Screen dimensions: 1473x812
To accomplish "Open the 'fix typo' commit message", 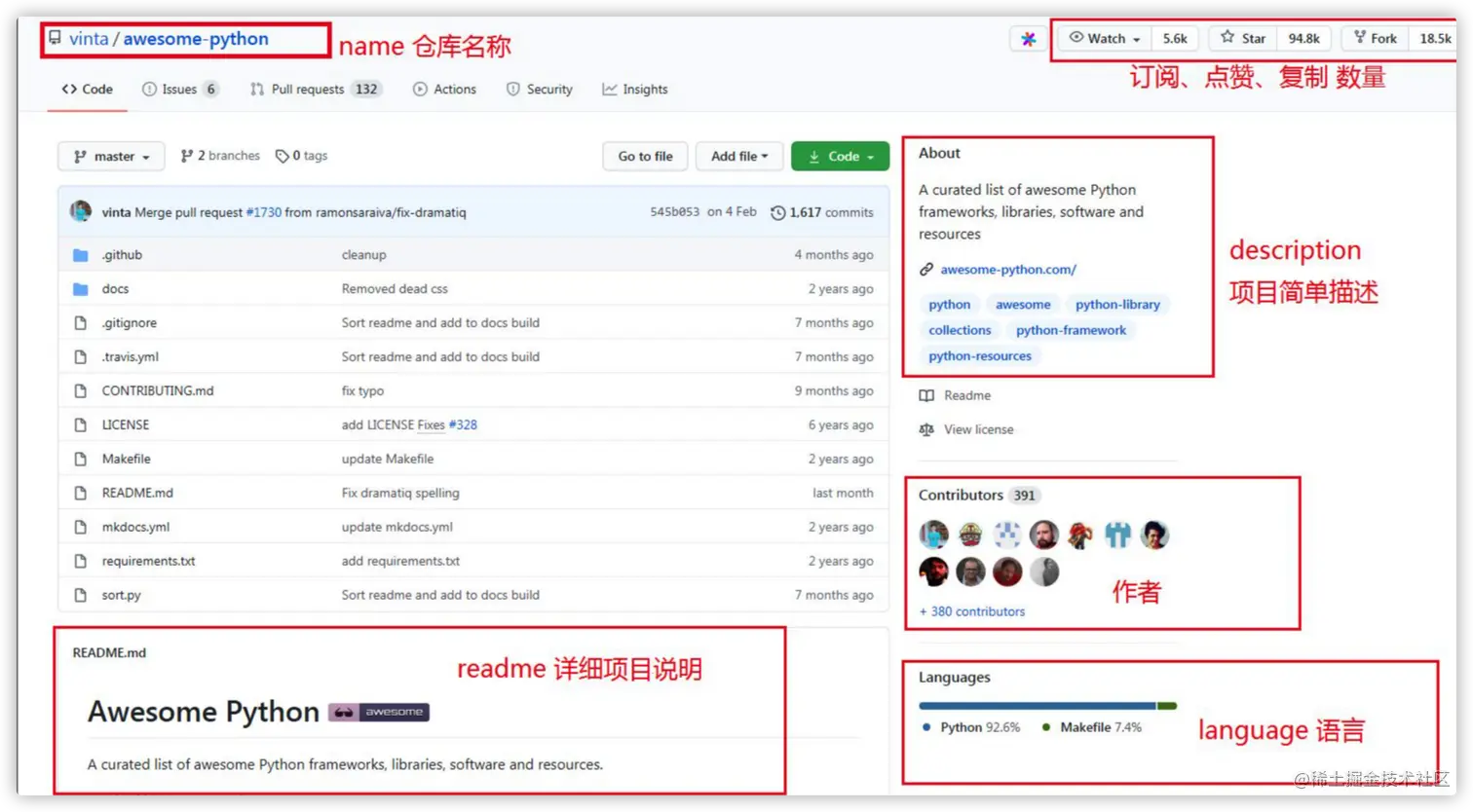I will [x=362, y=391].
